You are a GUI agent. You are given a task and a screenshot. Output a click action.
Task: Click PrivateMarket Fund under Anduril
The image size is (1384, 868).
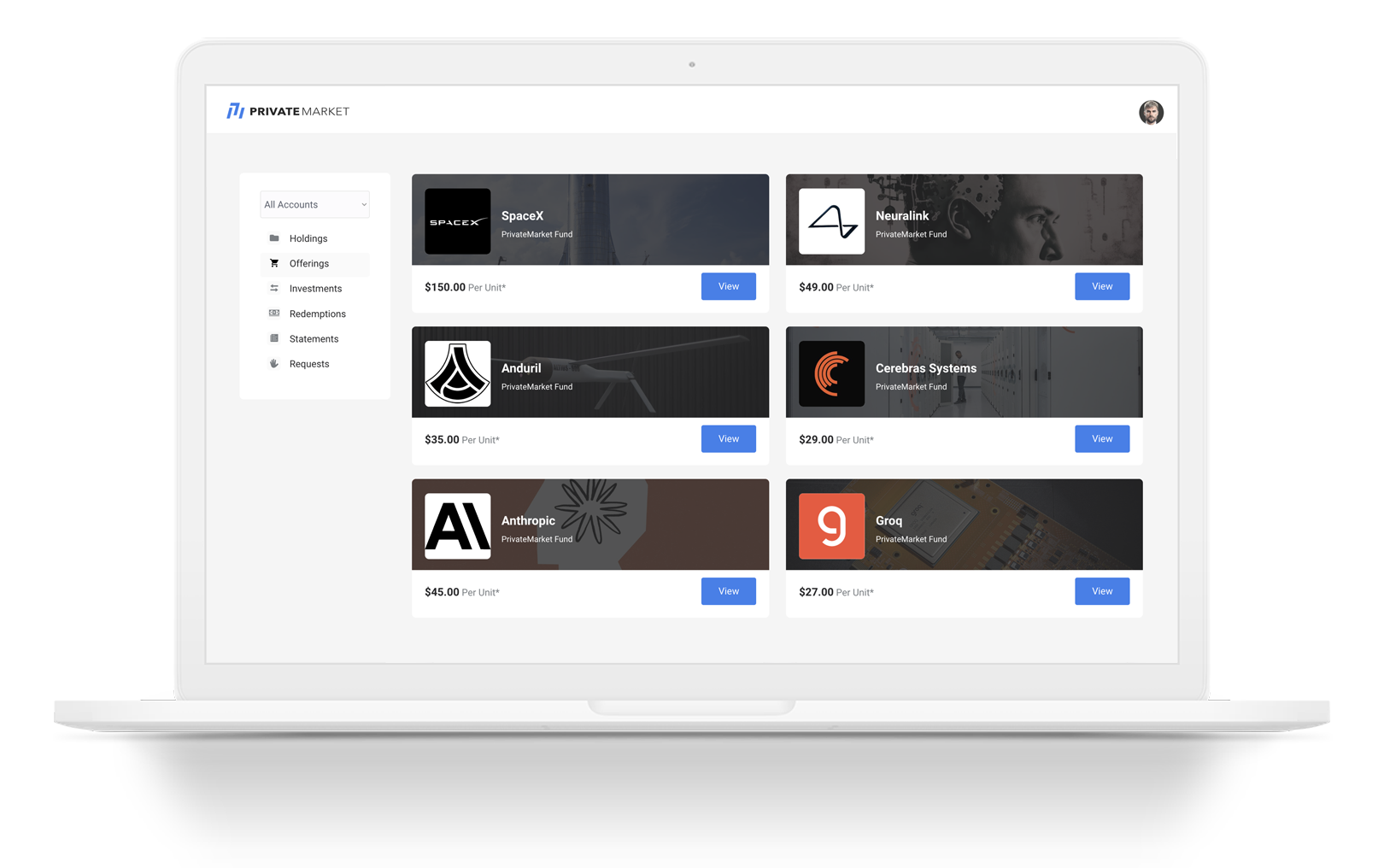[537, 387]
